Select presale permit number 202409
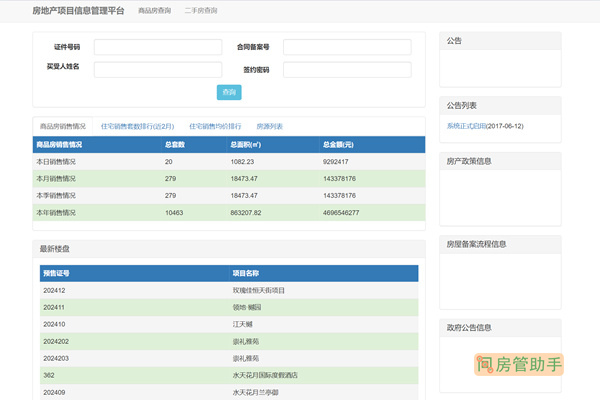Screen dimensions: 600x400 pyautogui.click(x=54, y=392)
